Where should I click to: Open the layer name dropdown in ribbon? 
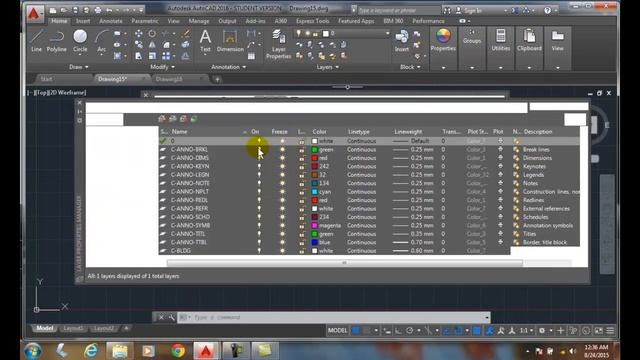click(387, 33)
